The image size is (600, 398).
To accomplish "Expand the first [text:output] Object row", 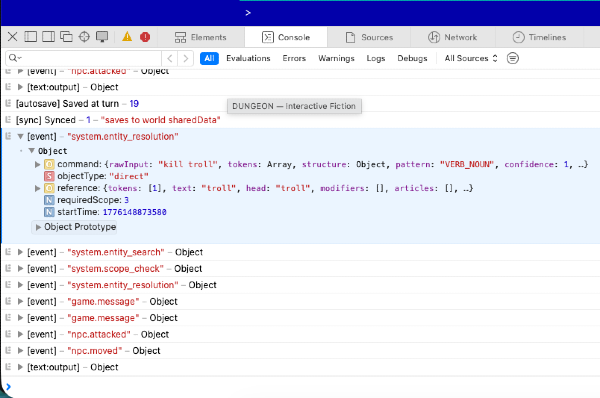I will [20, 87].
